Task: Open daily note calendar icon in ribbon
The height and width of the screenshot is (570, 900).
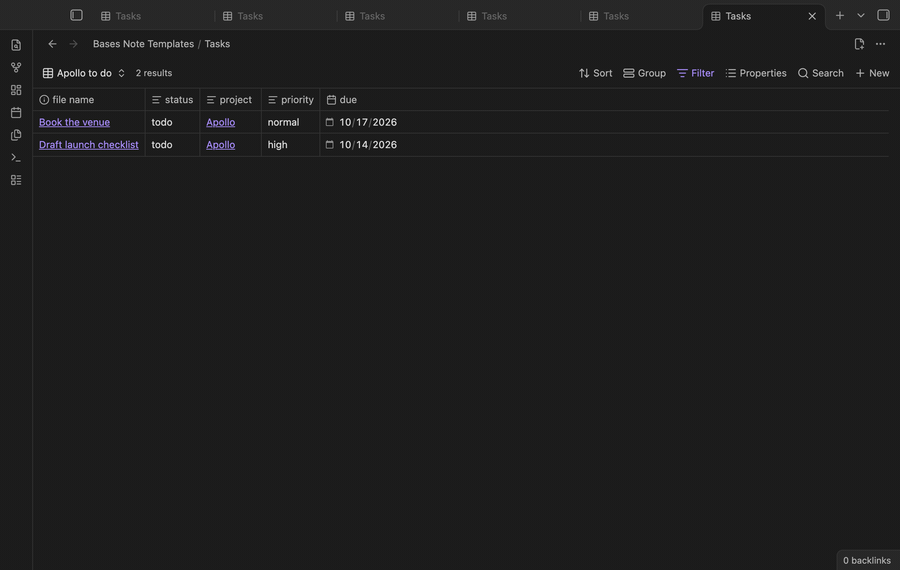Action: click(x=16, y=113)
